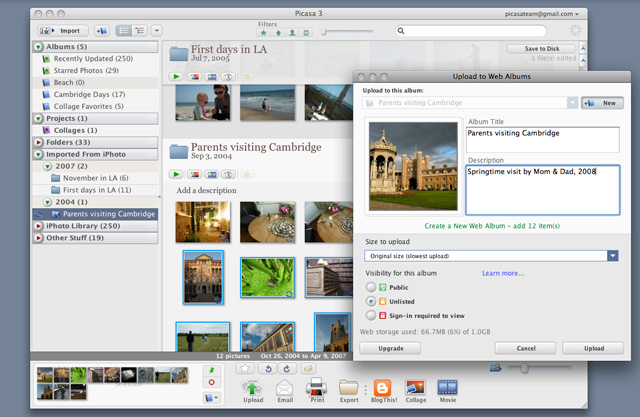This screenshot has width=640, height=417.
Task: Click the BlogThis! icon
Action: point(383,391)
